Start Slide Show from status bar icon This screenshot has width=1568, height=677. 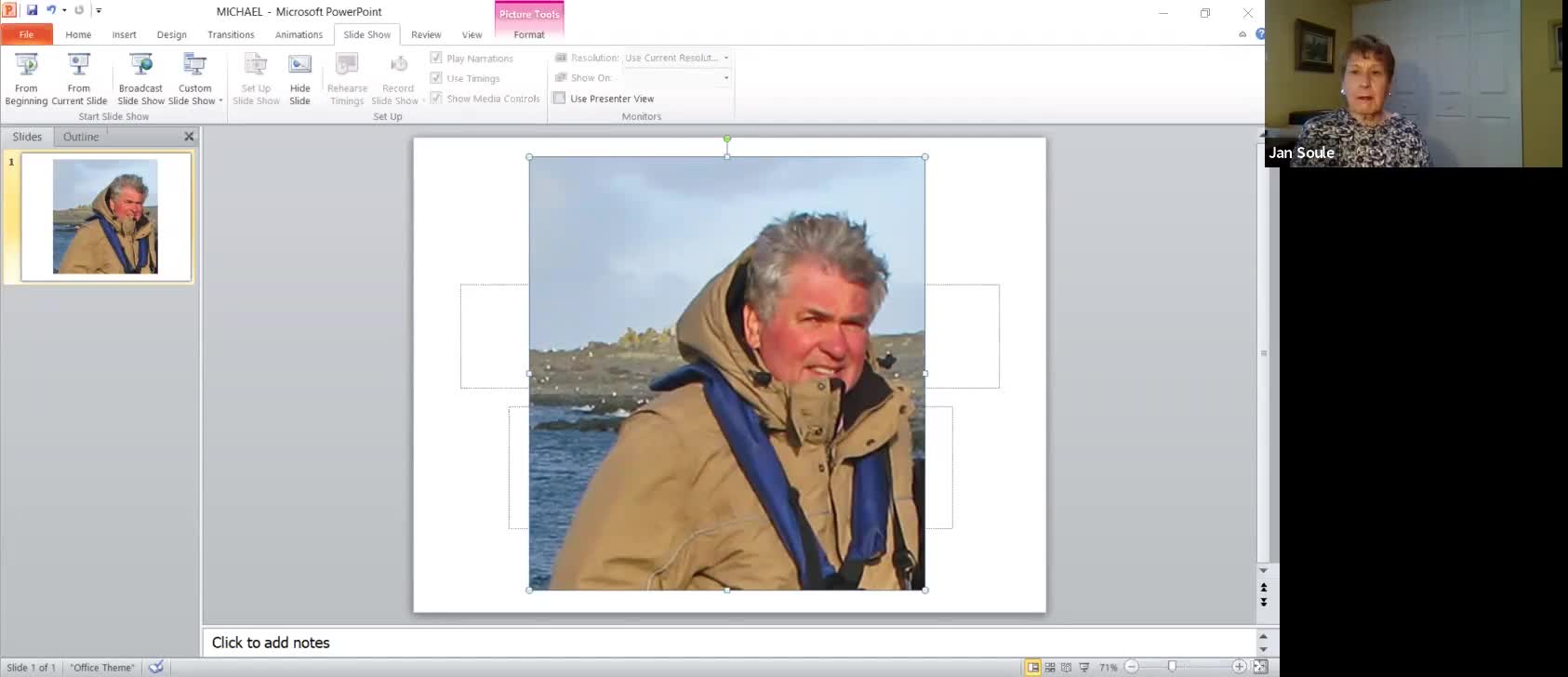(x=1083, y=667)
